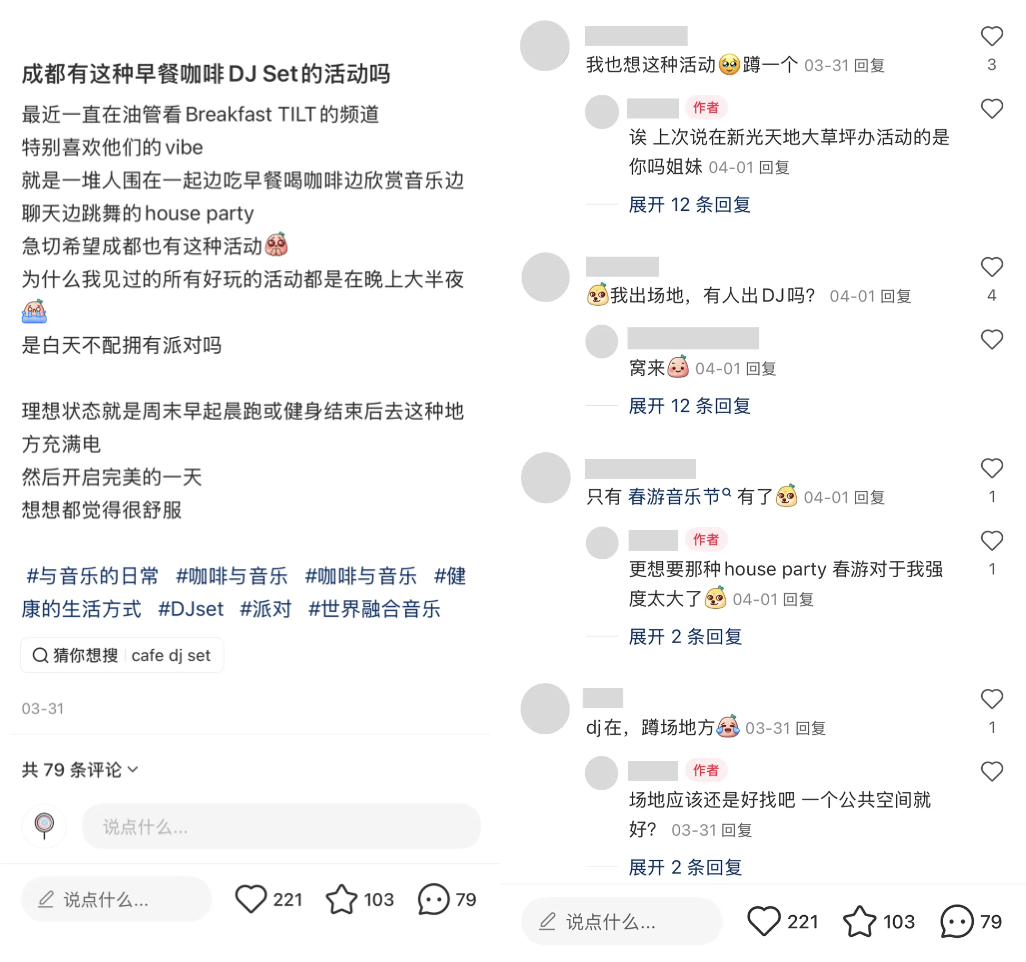The image size is (1026, 962).
Task: Open 共 79 条评论 sort dropdown
Action: [80, 770]
